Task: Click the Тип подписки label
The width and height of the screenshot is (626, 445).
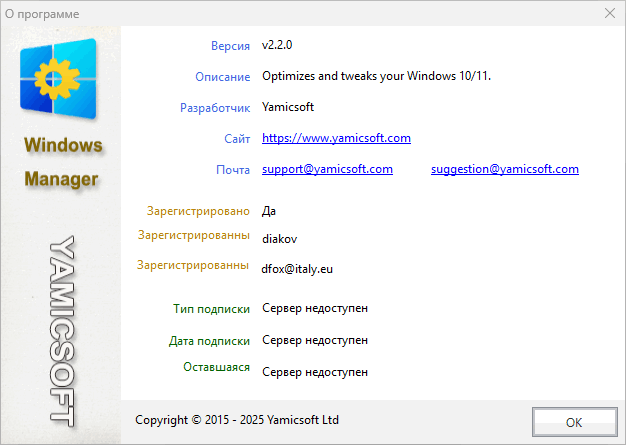Action: [211, 309]
